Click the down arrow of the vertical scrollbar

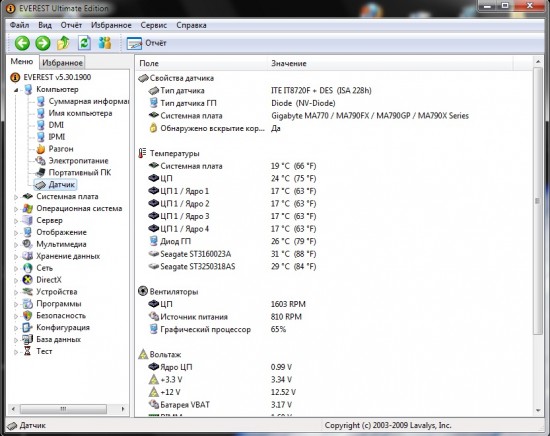[x=538, y=411]
